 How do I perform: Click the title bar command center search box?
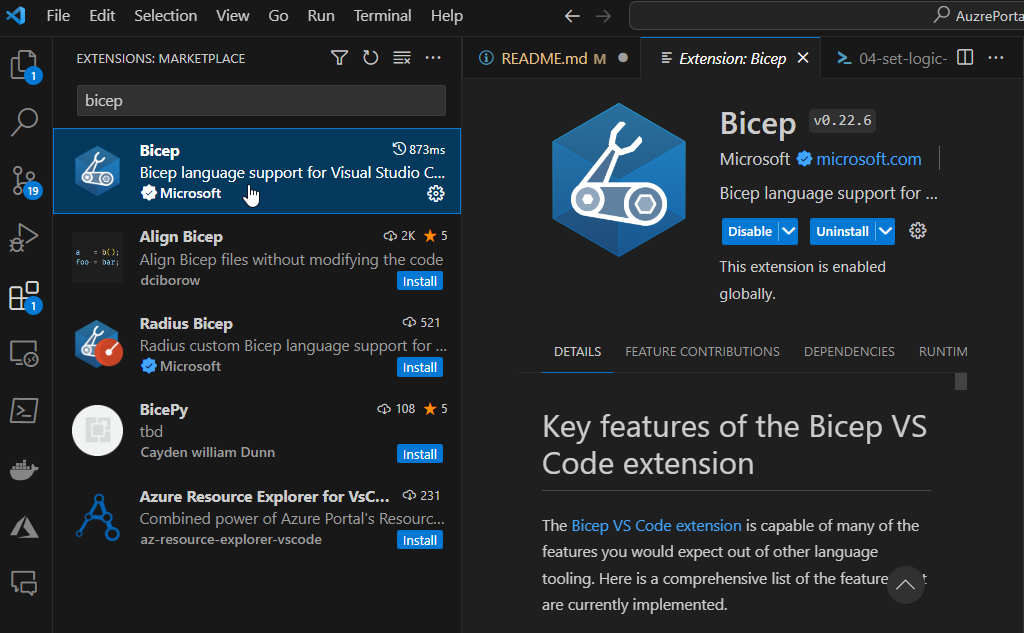click(x=826, y=16)
